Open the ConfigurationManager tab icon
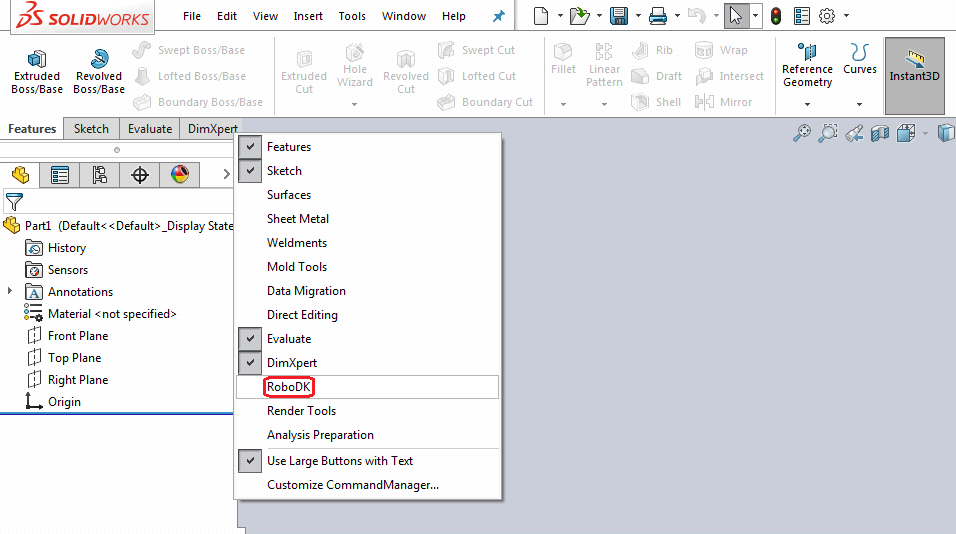The height and width of the screenshot is (534, 956). pos(99,176)
